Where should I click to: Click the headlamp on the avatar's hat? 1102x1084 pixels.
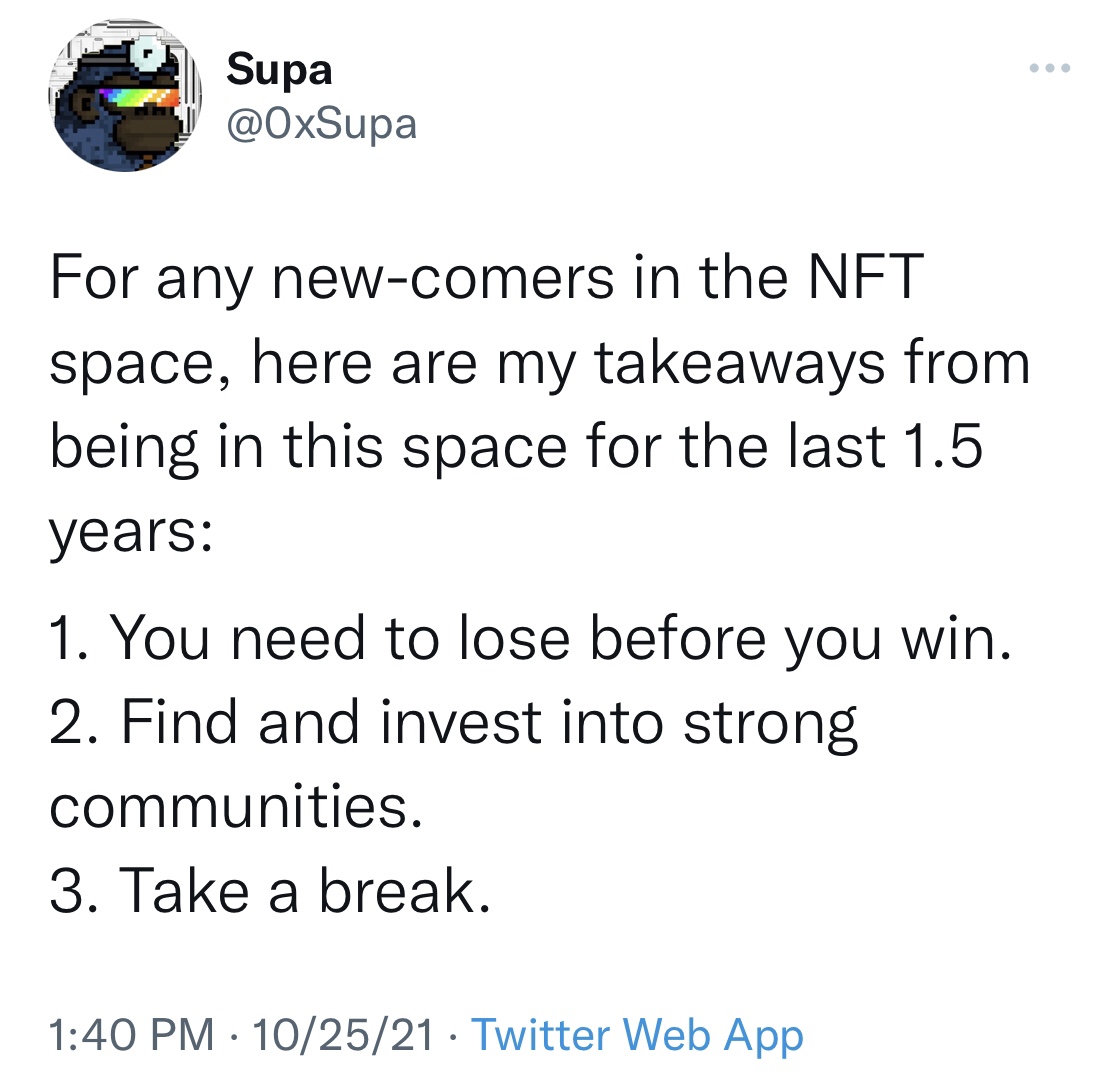pyautogui.click(x=152, y=50)
